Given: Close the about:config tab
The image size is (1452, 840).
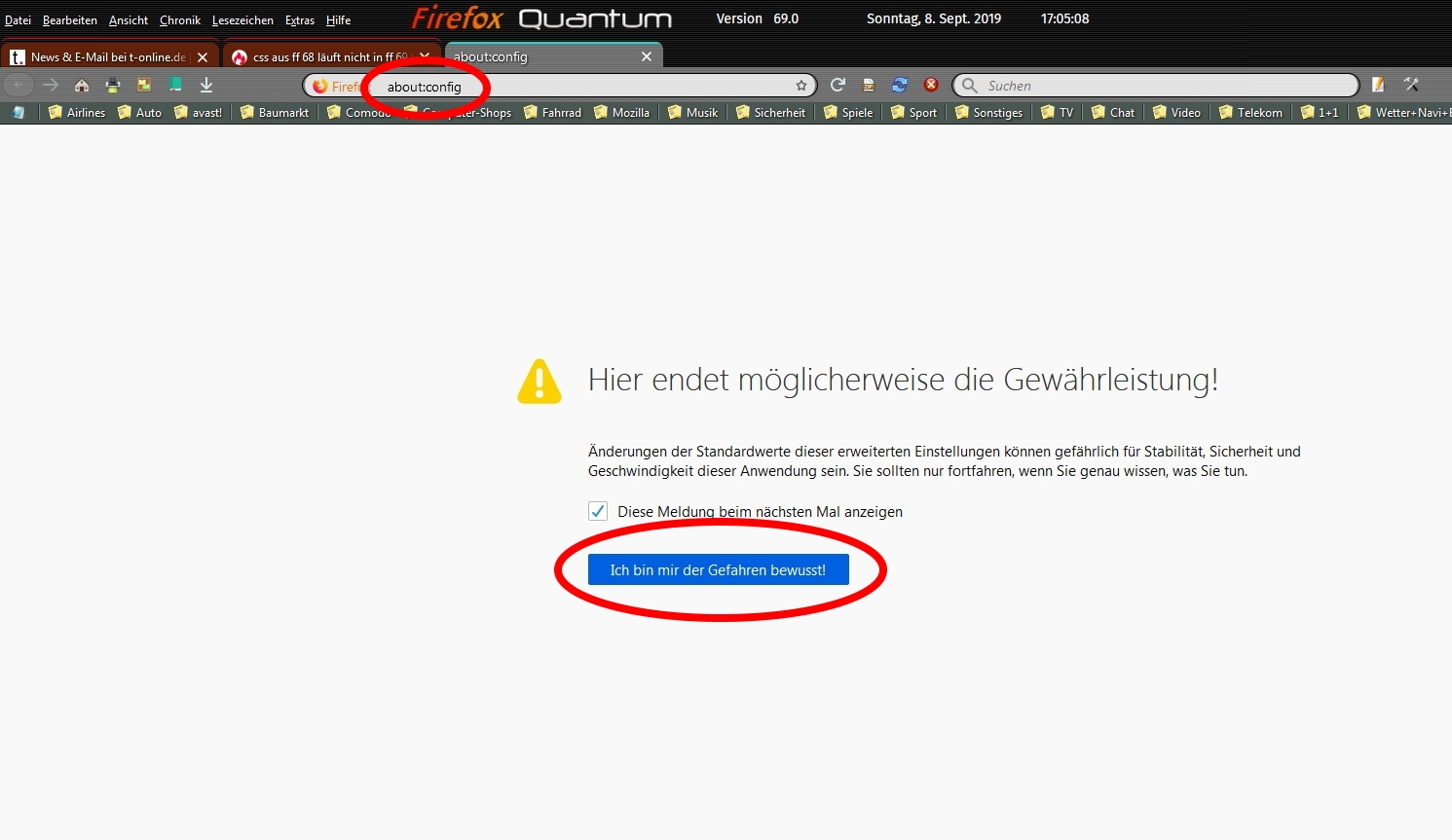Looking at the screenshot, I should coord(647,57).
